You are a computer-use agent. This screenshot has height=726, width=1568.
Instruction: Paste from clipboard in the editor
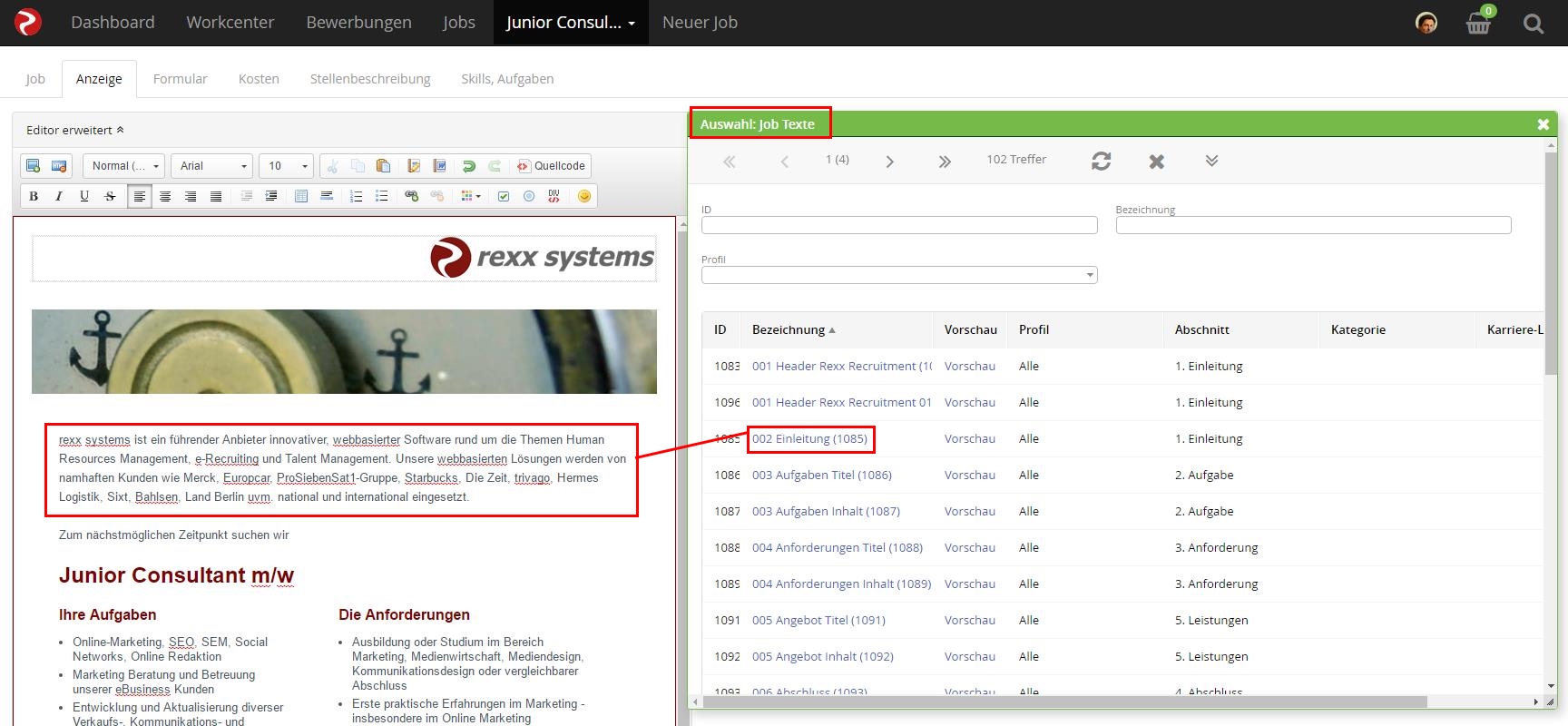click(x=383, y=166)
